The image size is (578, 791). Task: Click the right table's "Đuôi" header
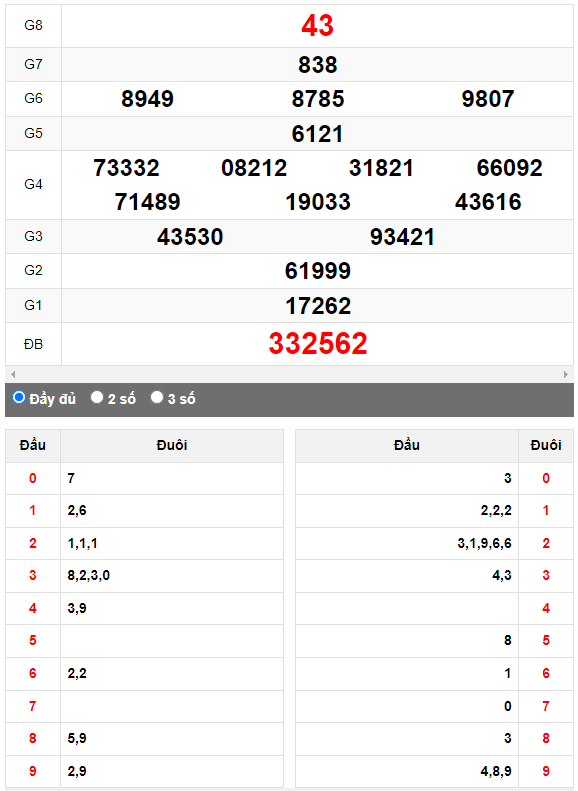point(546,445)
